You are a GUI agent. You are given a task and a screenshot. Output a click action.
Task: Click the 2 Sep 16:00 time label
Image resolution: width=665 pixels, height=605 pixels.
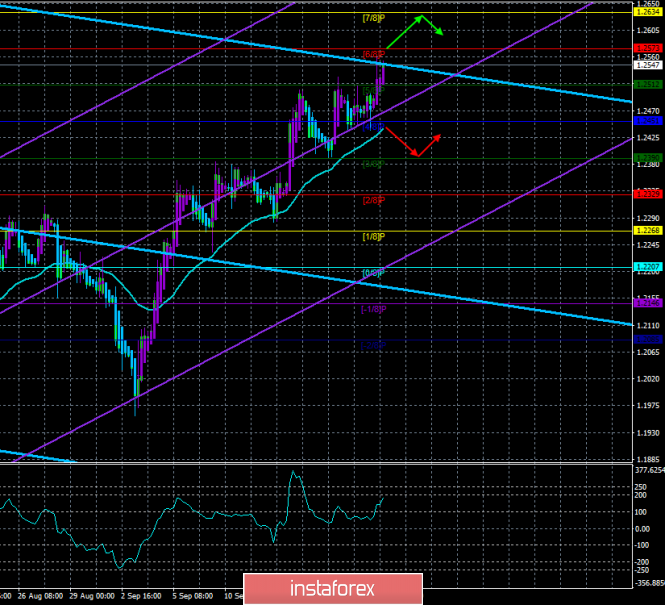(x=141, y=596)
